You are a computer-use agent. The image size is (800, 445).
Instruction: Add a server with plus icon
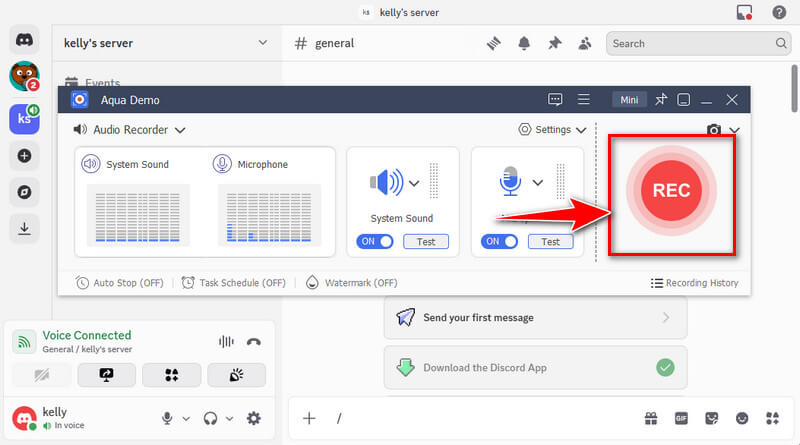(x=24, y=156)
